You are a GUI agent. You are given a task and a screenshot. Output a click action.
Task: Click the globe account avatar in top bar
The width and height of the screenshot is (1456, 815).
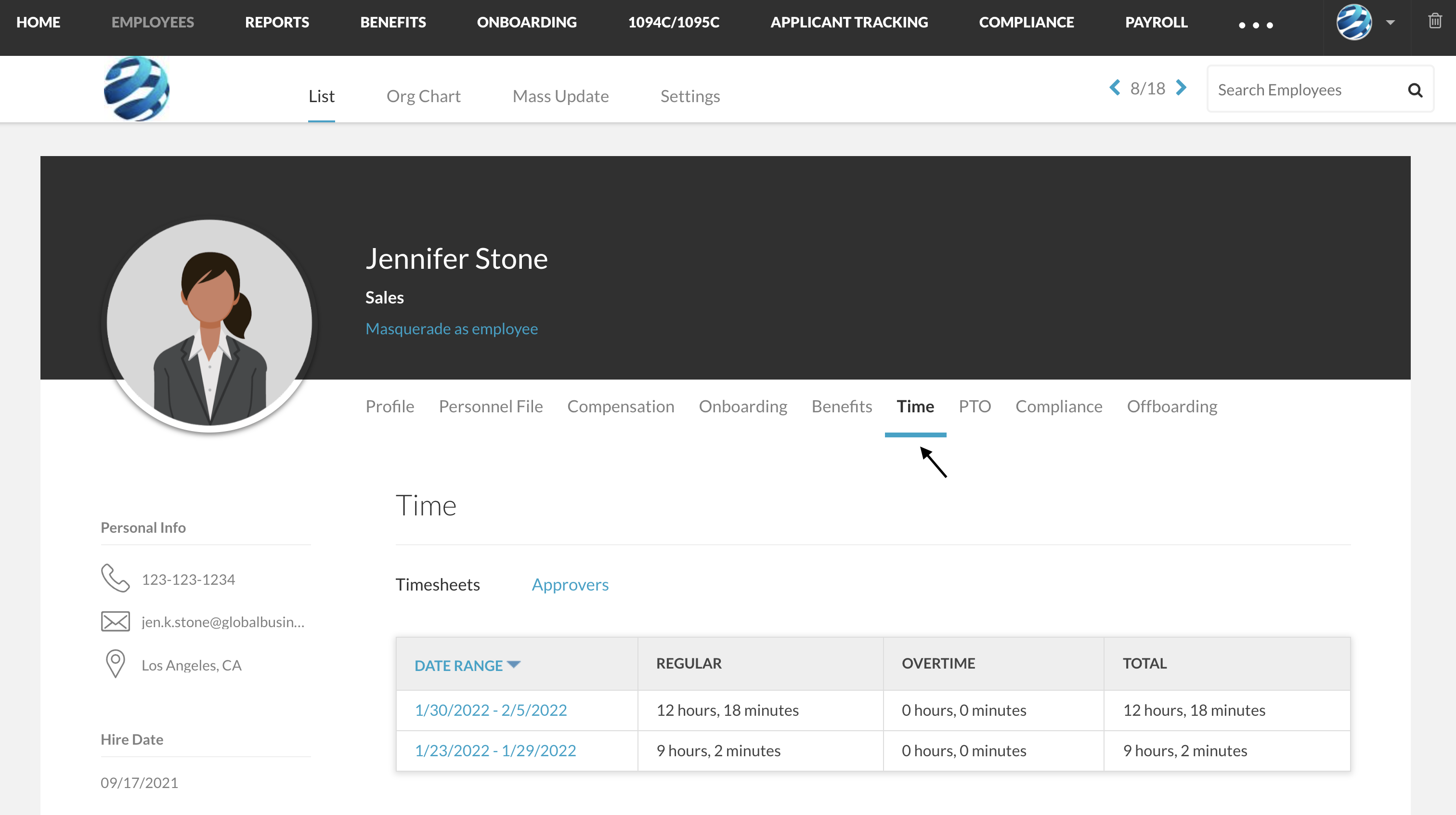click(1354, 22)
